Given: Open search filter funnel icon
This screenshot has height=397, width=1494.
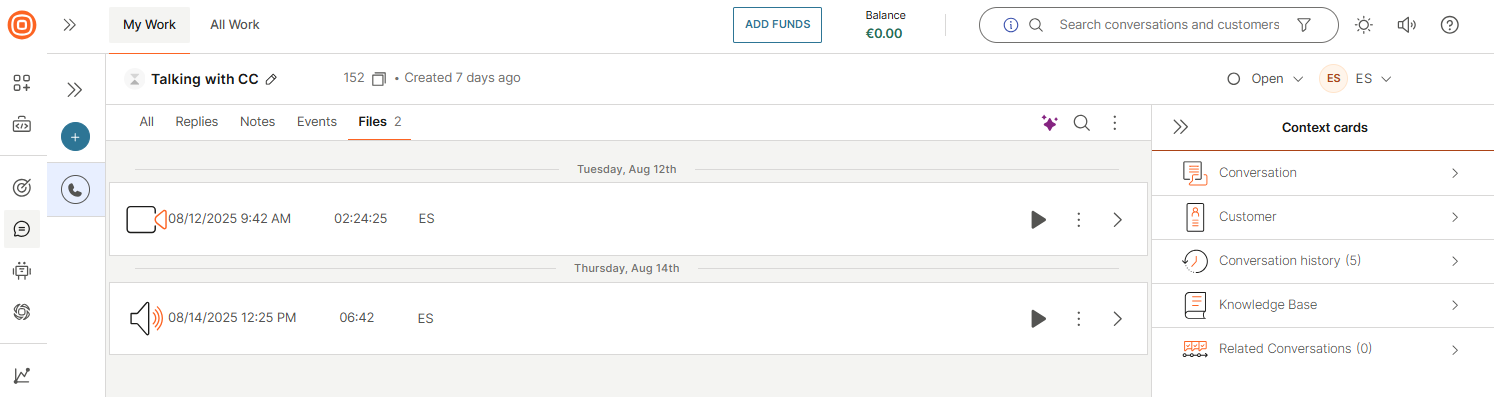Looking at the screenshot, I should 1304,25.
